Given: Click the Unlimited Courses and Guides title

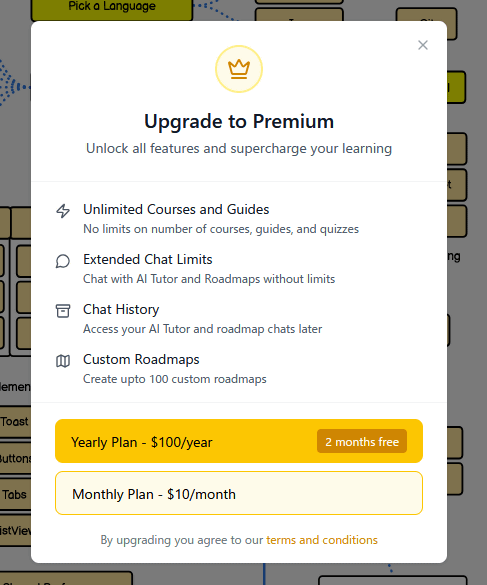Looking at the screenshot, I should click(176, 209).
